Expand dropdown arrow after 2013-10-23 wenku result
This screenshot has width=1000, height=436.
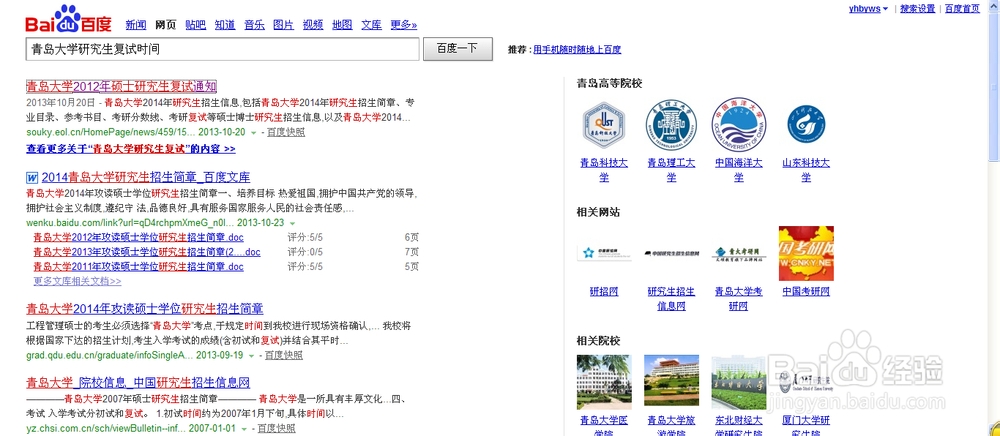(x=292, y=223)
